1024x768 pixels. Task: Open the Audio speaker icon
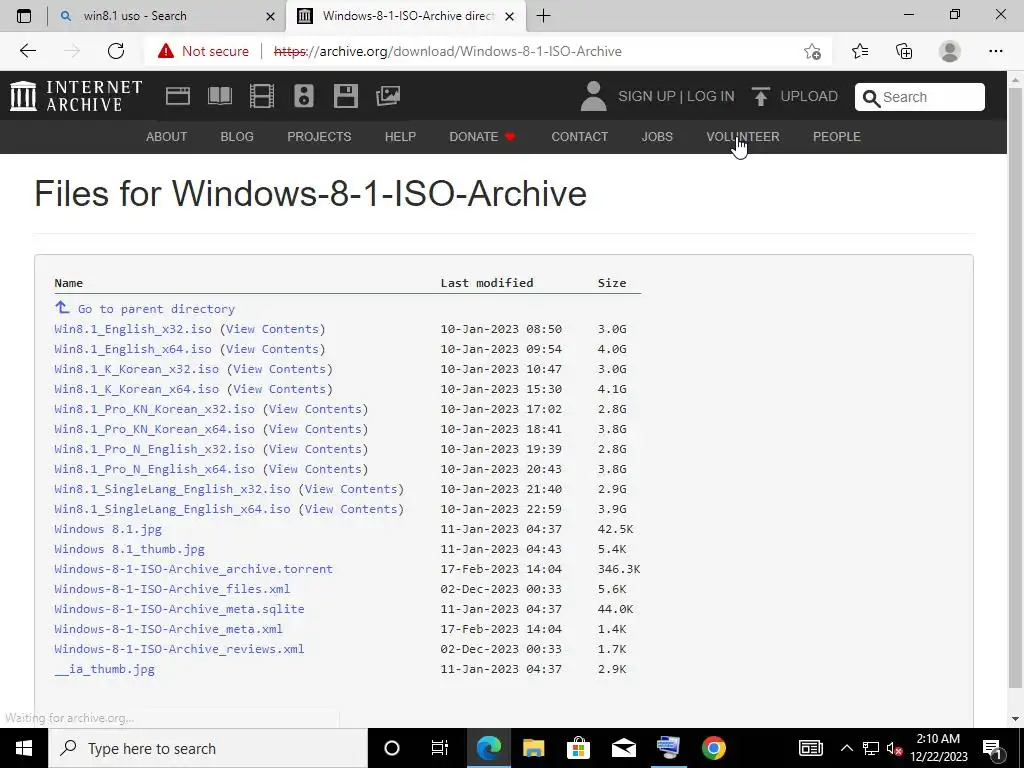(x=304, y=96)
